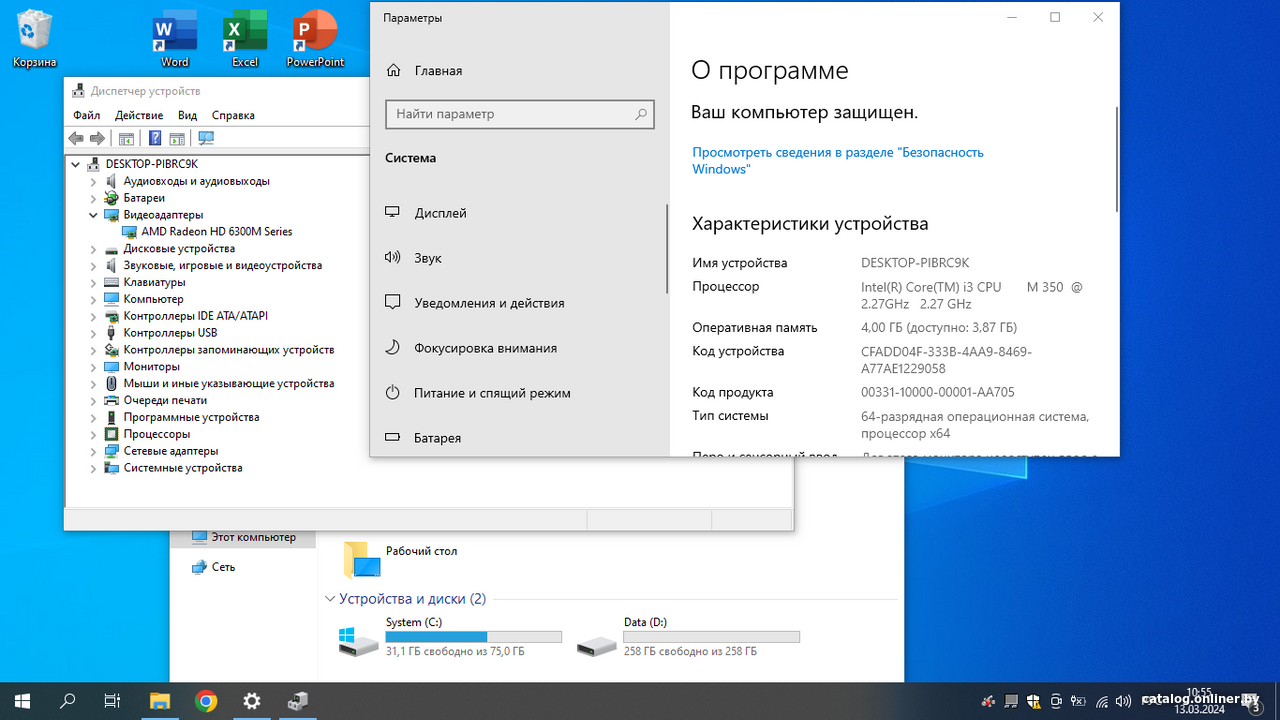1280x720 pixels.
Task: Click the Wi-Fi network tray icon
Action: click(1103, 701)
